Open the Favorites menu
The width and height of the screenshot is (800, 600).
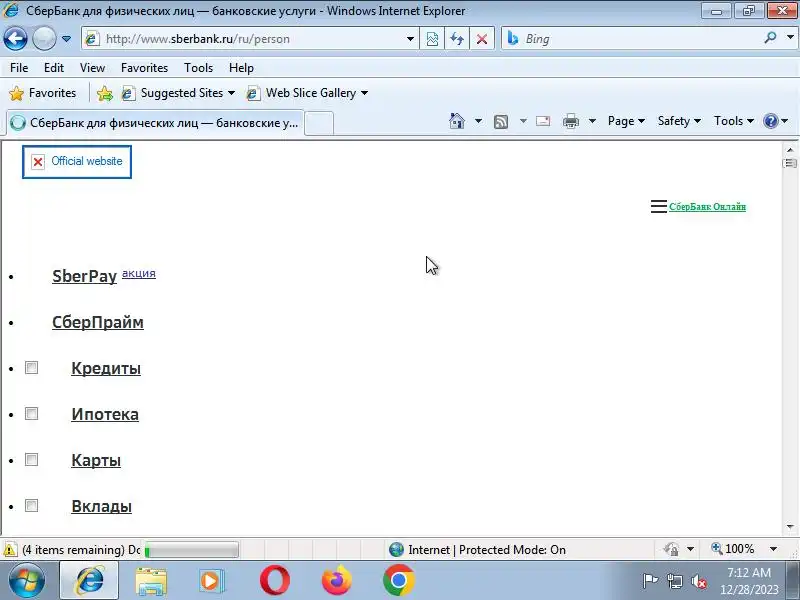144,68
